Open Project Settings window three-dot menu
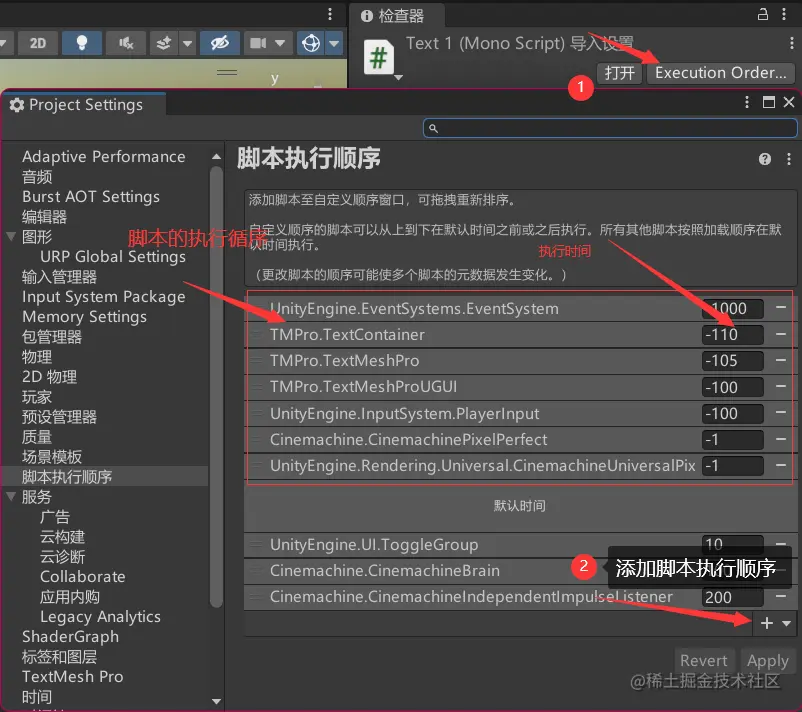Image resolution: width=802 pixels, height=712 pixels. (x=747, y=102)
